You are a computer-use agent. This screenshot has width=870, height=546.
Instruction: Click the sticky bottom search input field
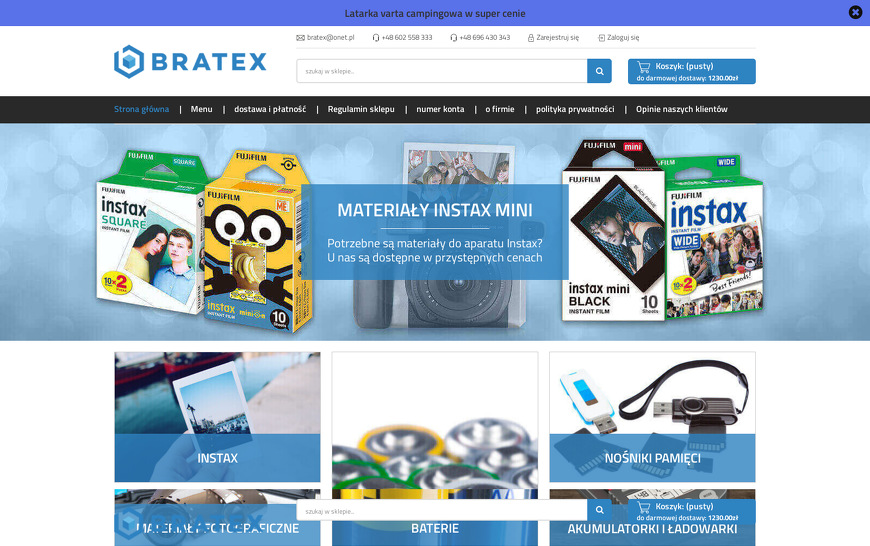coord(442,510)
